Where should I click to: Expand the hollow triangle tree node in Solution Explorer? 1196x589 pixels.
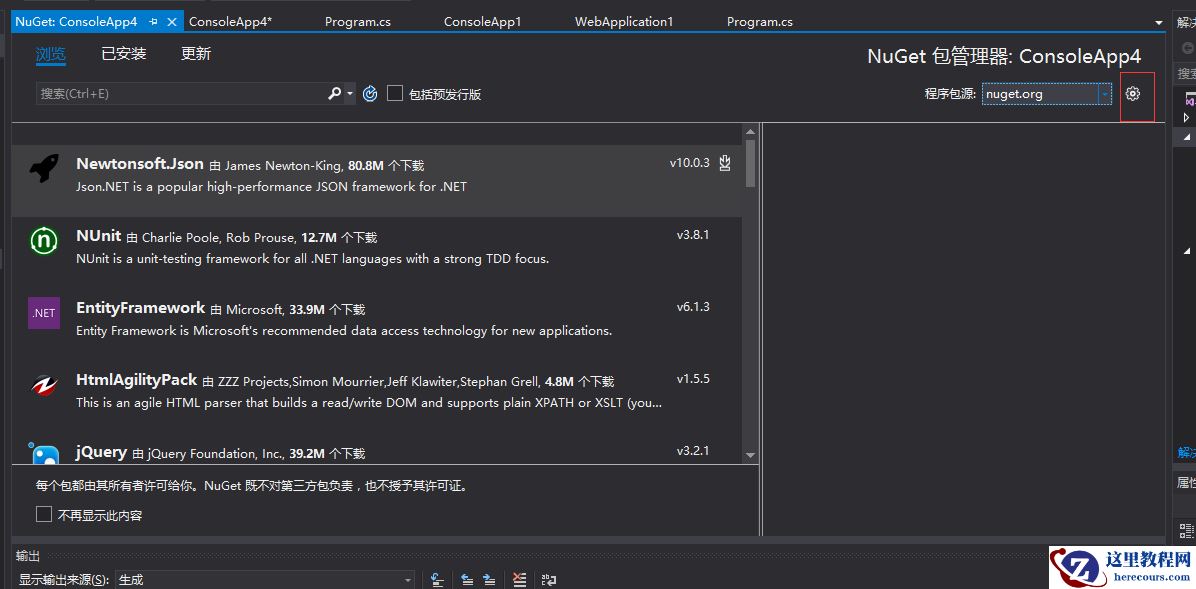[x=1187, y=117]
